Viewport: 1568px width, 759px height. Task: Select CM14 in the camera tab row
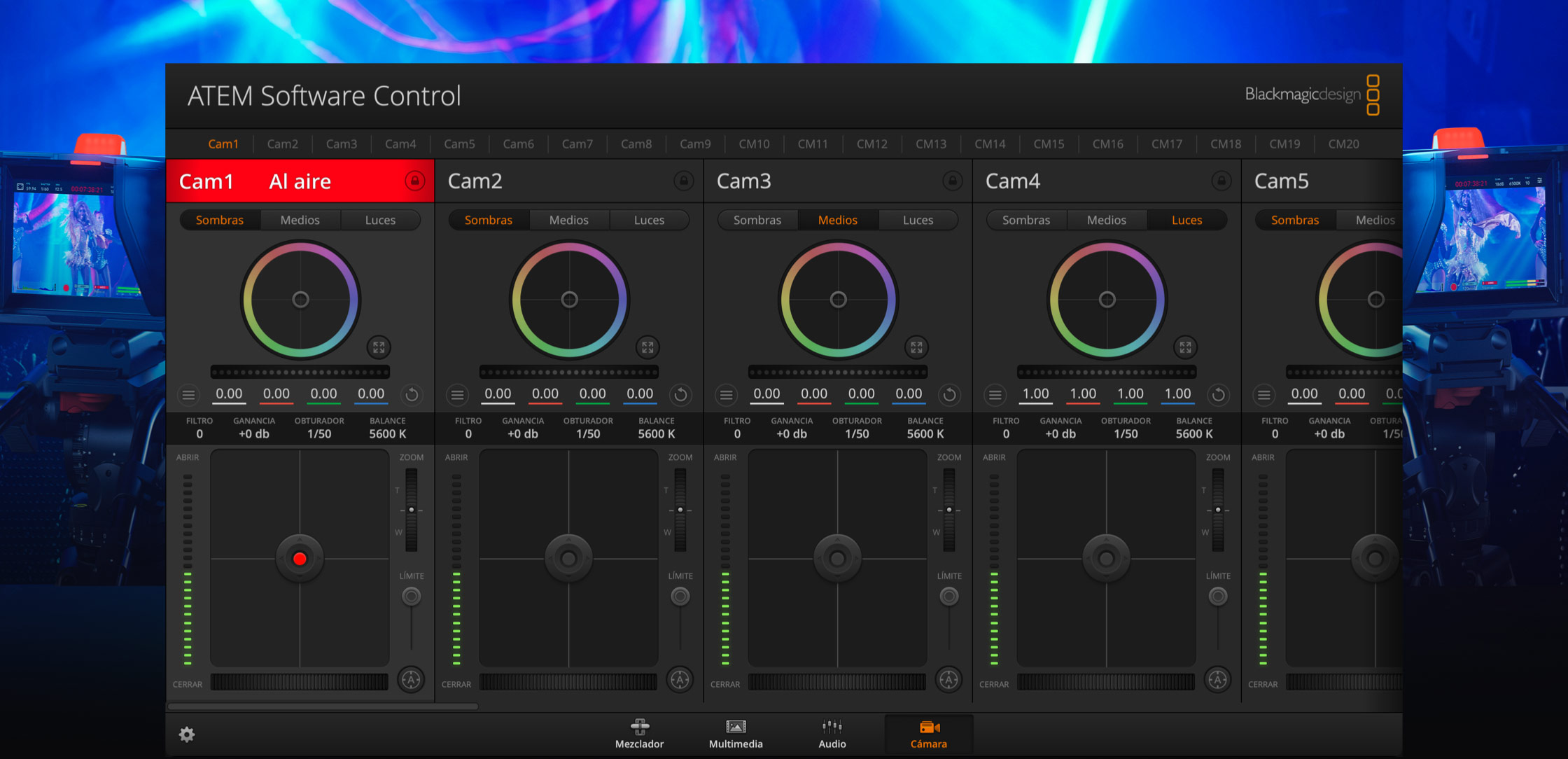pos(990,144)
